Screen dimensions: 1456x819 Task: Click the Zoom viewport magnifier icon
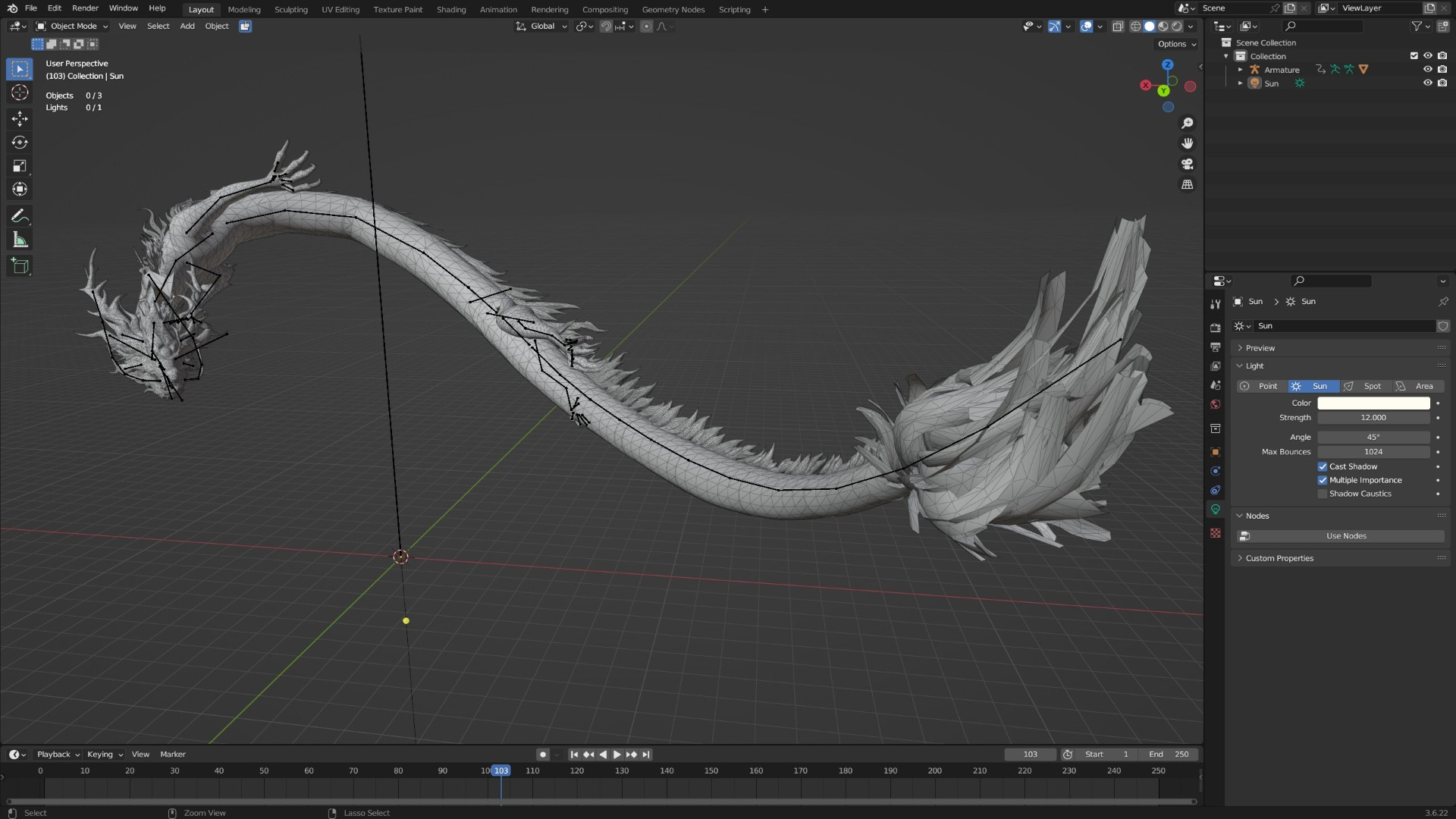click(x=1188, y=124)
